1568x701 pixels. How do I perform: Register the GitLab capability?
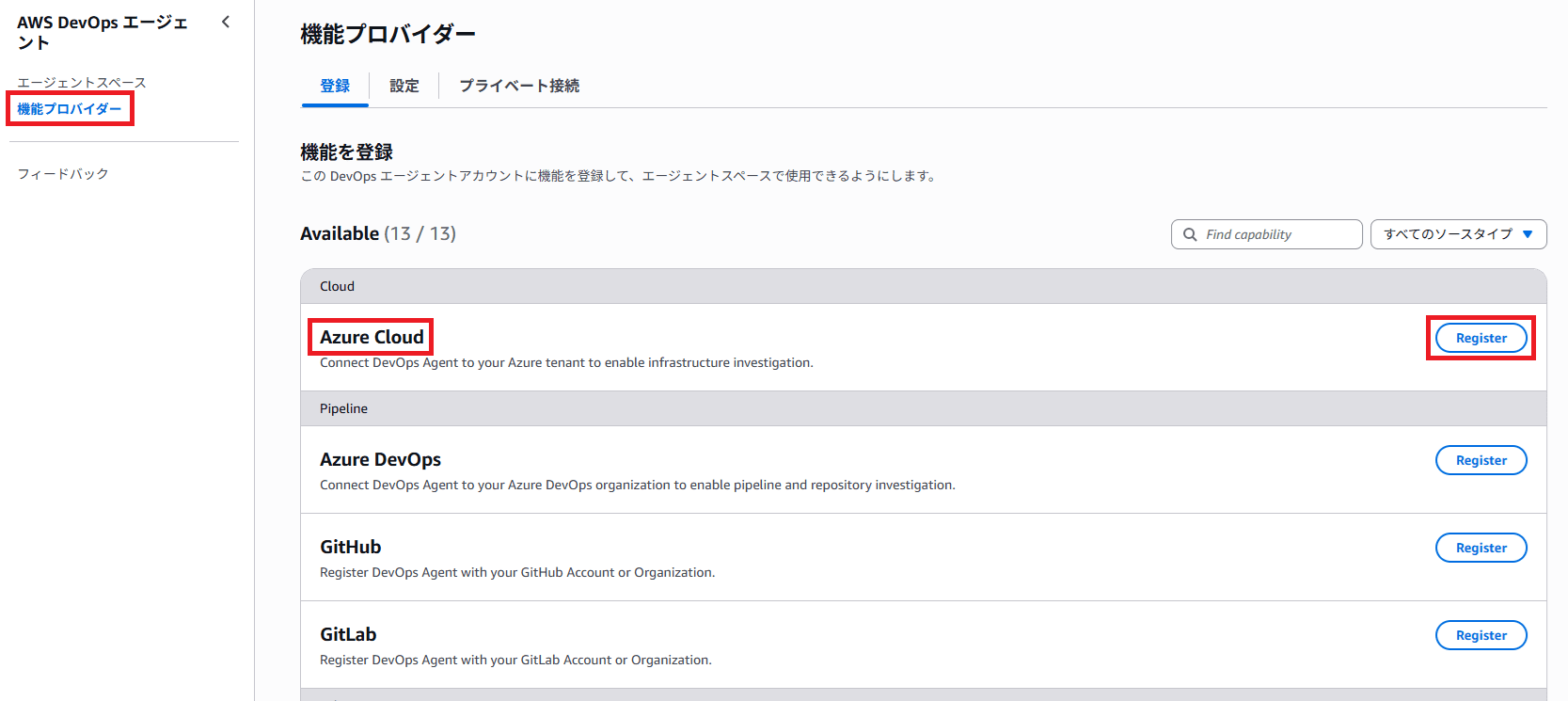click(1481, 635)
